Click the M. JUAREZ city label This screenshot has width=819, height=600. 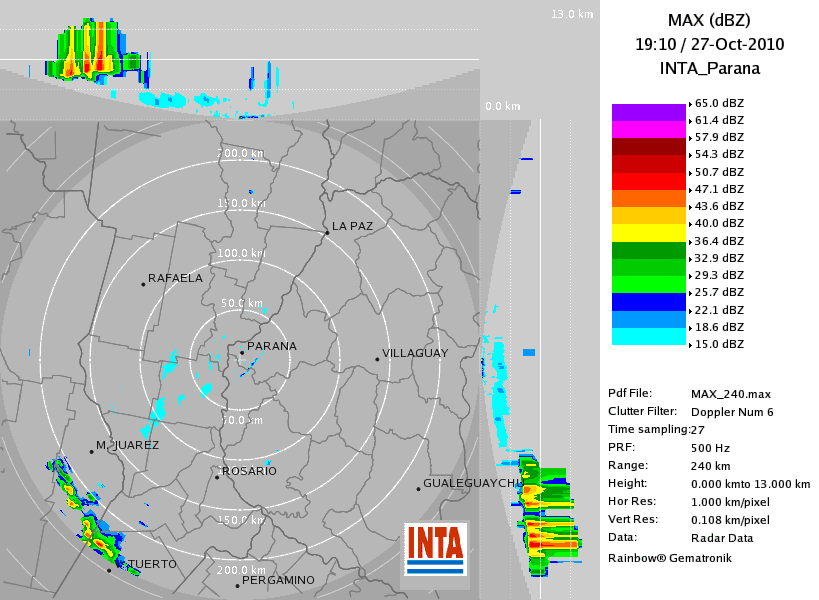tap(127, 445)
